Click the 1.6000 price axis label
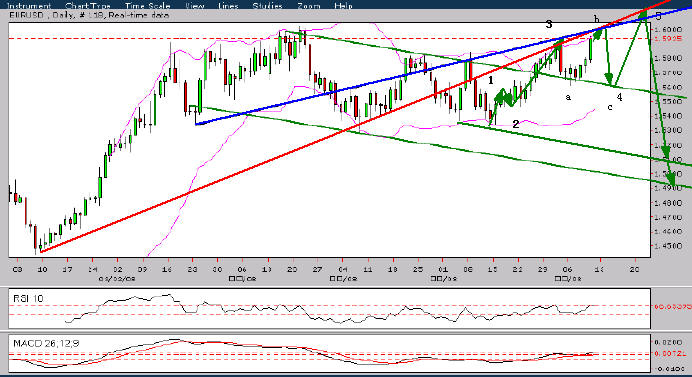 [x=667, y=30]
